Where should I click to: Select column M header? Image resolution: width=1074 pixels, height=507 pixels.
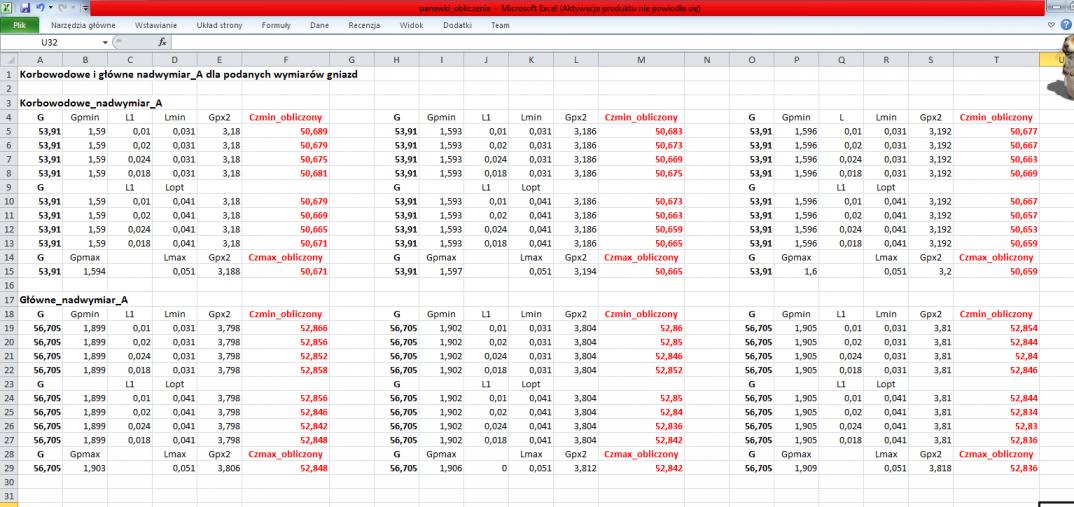point(641,60)
